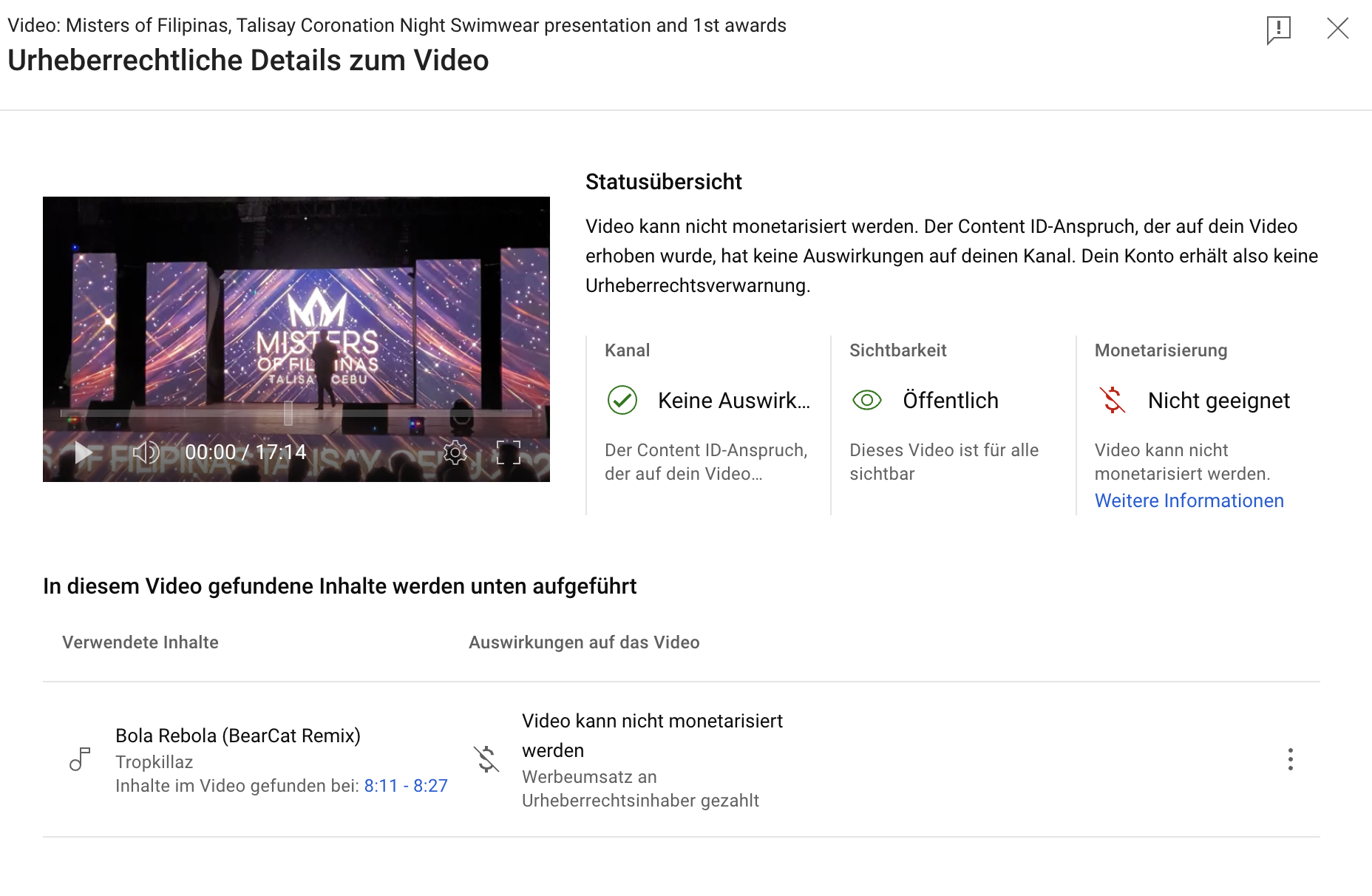Screen dimensions: 1372x896
Task: Mute the video with the speaker icon
Action: [146, 452]
